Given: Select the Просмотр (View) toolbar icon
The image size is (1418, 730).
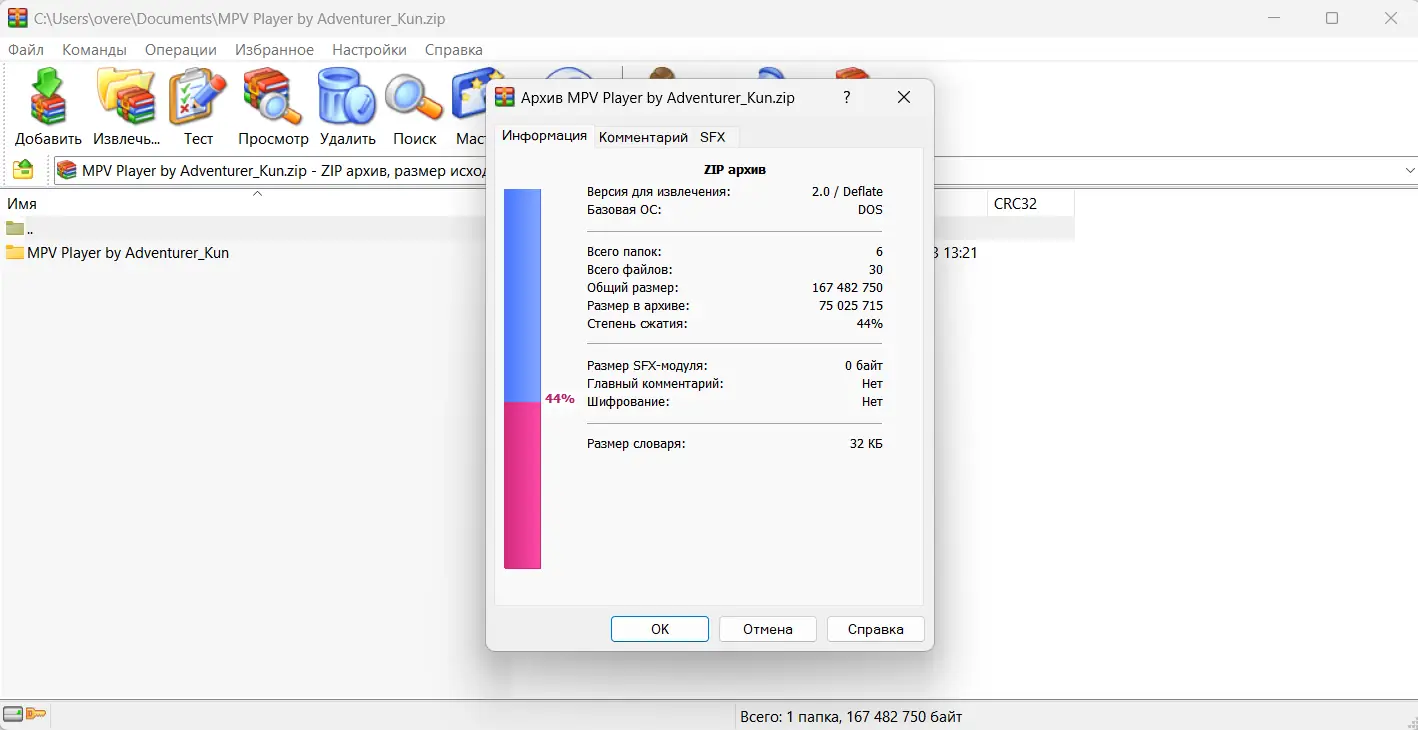Looking at the screenshot, I should [273, 108].
